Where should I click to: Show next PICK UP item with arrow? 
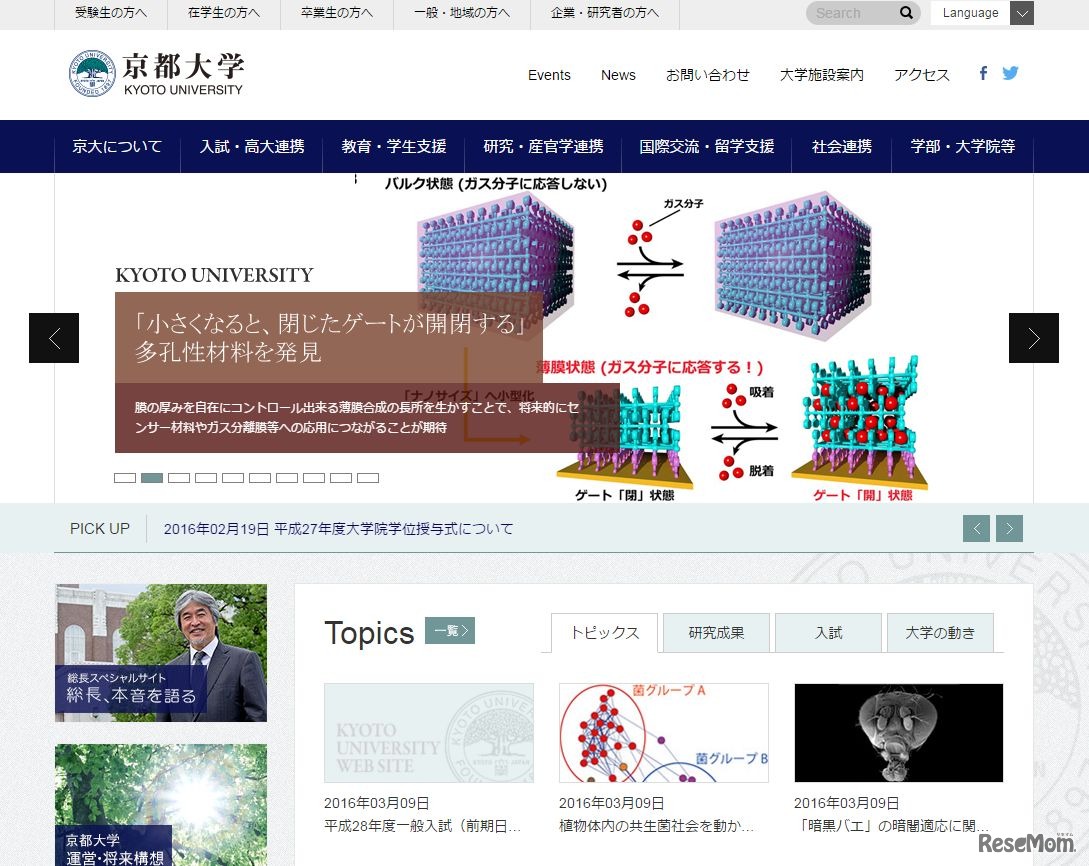point(1009,528)
